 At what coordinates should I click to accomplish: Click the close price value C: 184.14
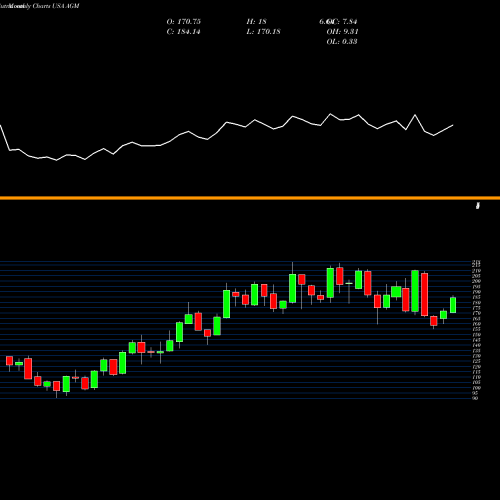point(183,32)
